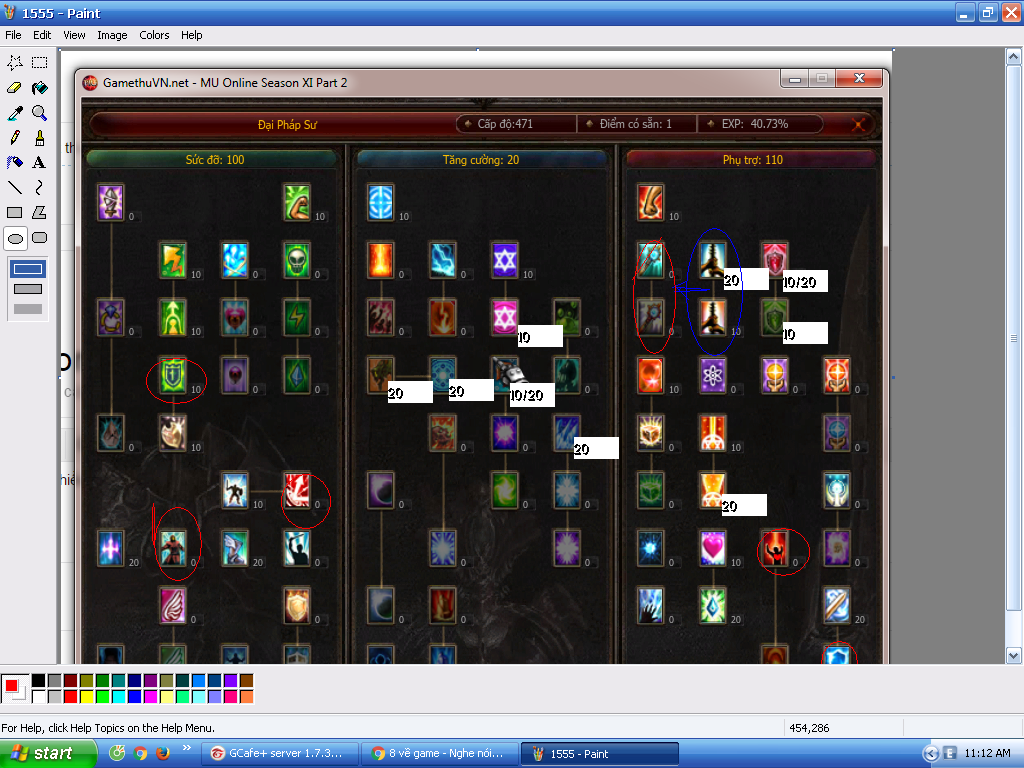Viewport: 1024px width, 768px height.
Task: Click the top-left blue target skill icon
Action: point(381,202)
